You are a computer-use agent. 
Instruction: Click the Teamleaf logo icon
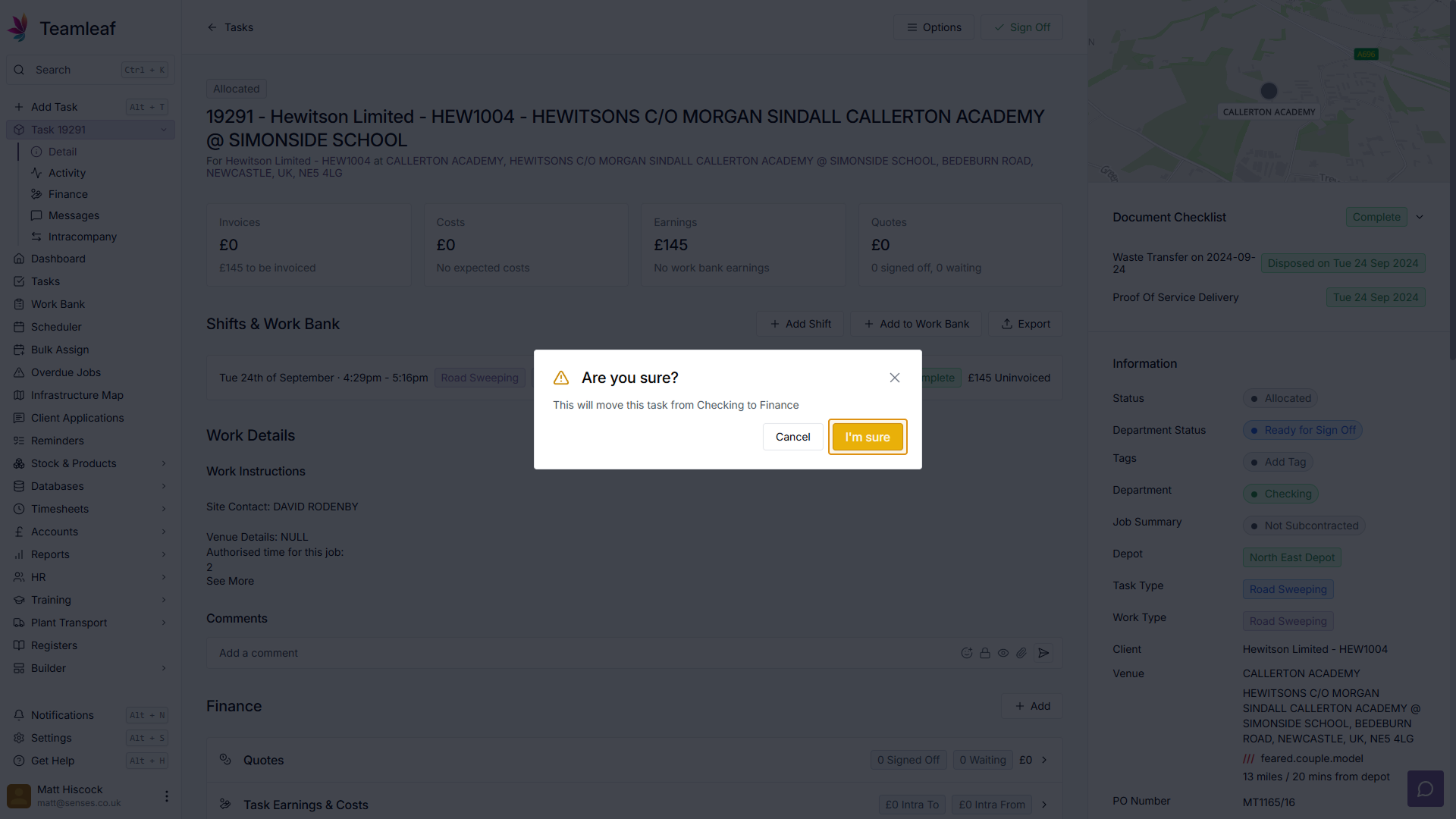[19, 28]
